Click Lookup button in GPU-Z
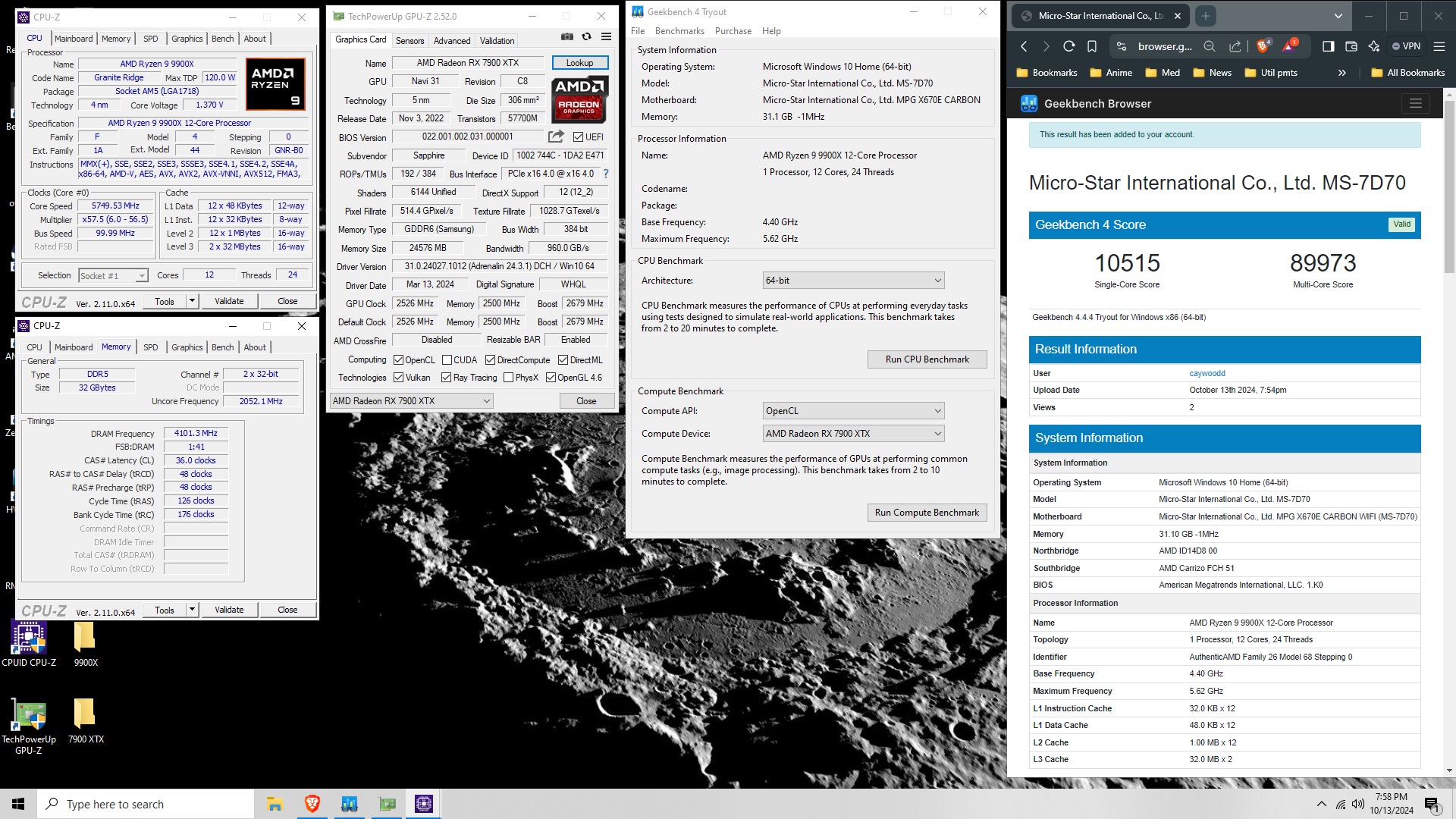Screen dimensions: 1456x819 pos(579,63)
